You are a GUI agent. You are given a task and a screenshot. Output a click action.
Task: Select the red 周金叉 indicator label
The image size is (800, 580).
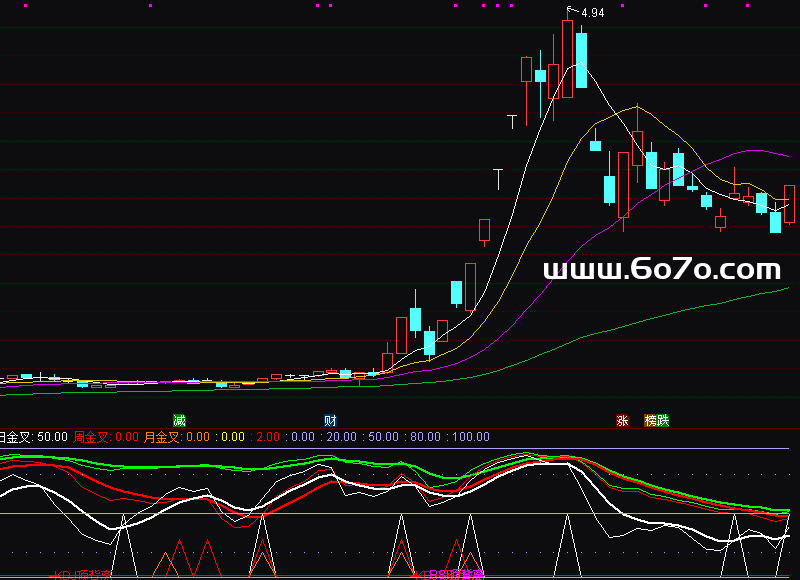[x=92, y=437]
